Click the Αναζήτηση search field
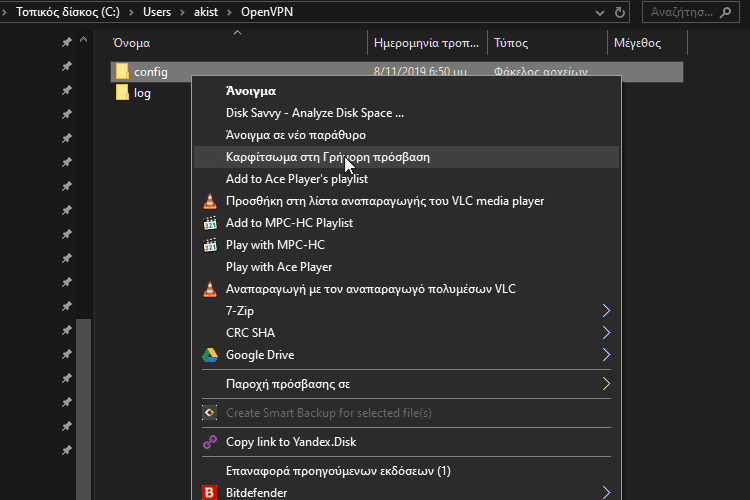This screenshot has height=500, width=750. pyautogui.click(x=692, y=12)
